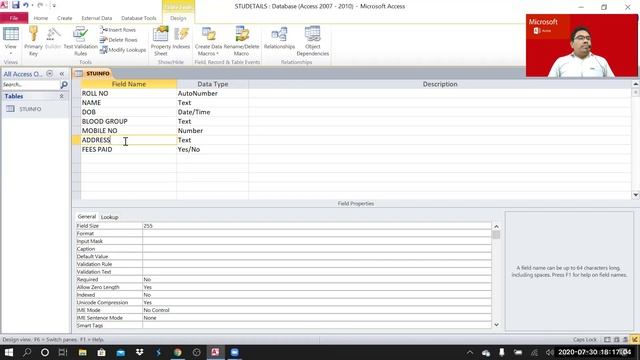Delete Rows from the table design
640x360 pixels.
click(x=118, y=40)
